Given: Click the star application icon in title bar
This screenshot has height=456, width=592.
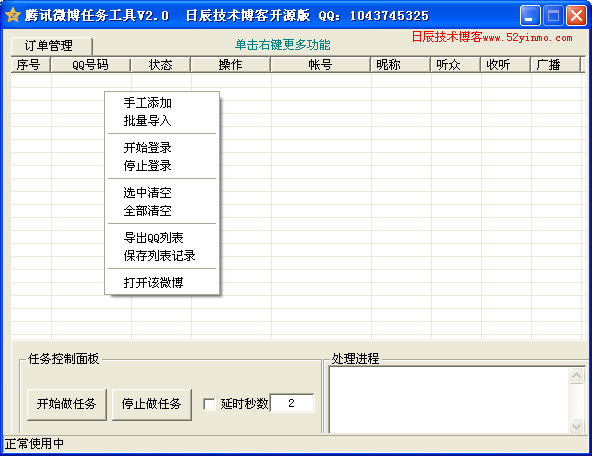Looking at the screenshot, I should coord(12,15).
